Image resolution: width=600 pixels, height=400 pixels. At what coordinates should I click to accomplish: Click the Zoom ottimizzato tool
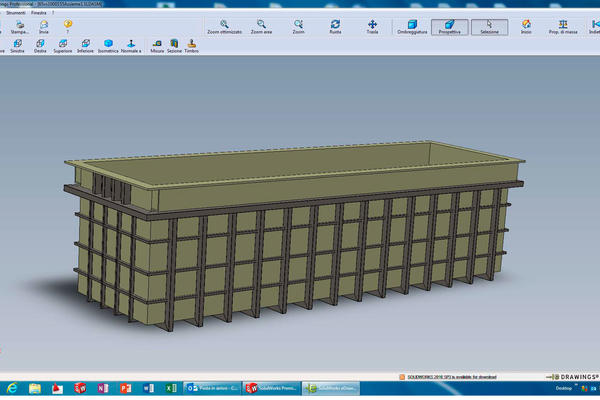(224, 26)
